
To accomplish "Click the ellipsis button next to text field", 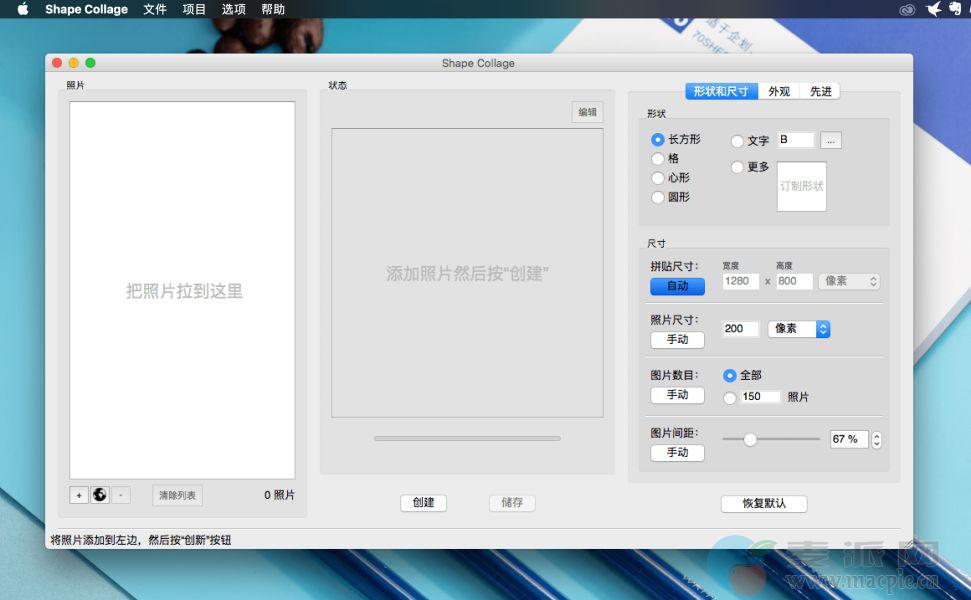I will 831,141.
